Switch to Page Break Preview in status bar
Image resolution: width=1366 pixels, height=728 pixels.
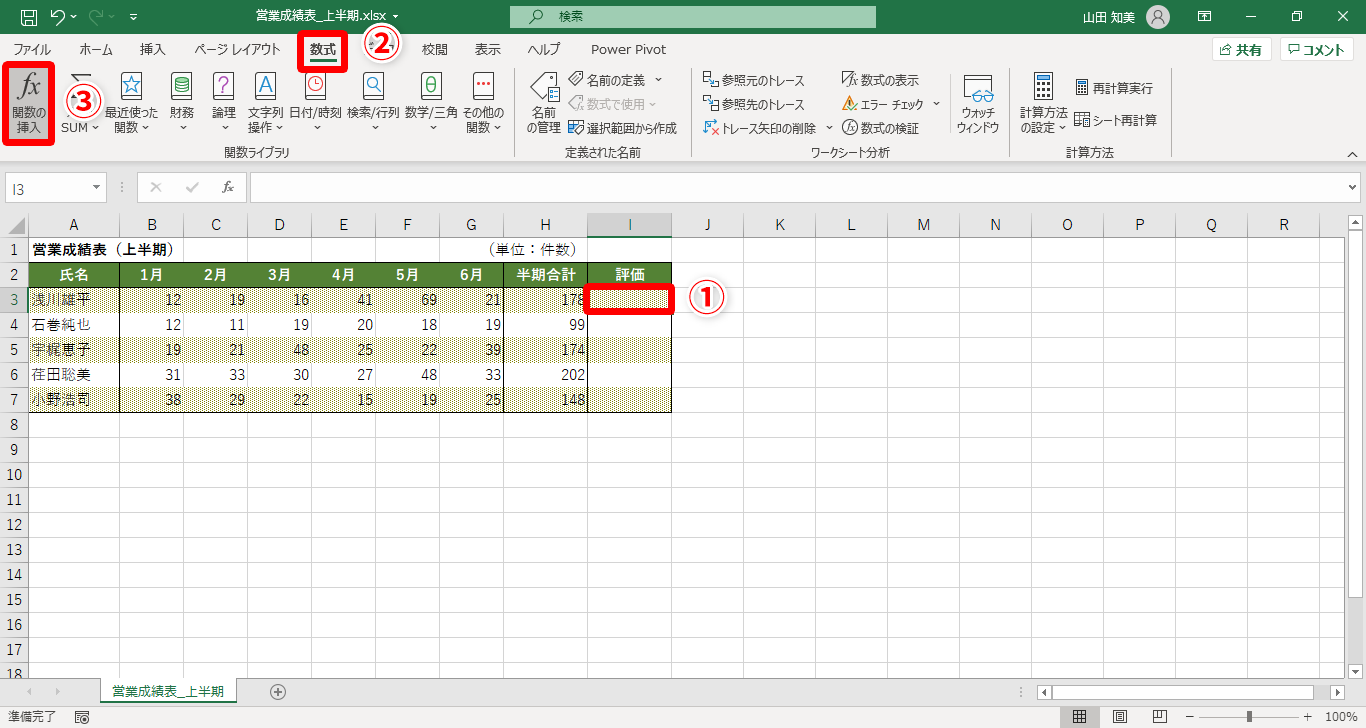pos(1161,717)
